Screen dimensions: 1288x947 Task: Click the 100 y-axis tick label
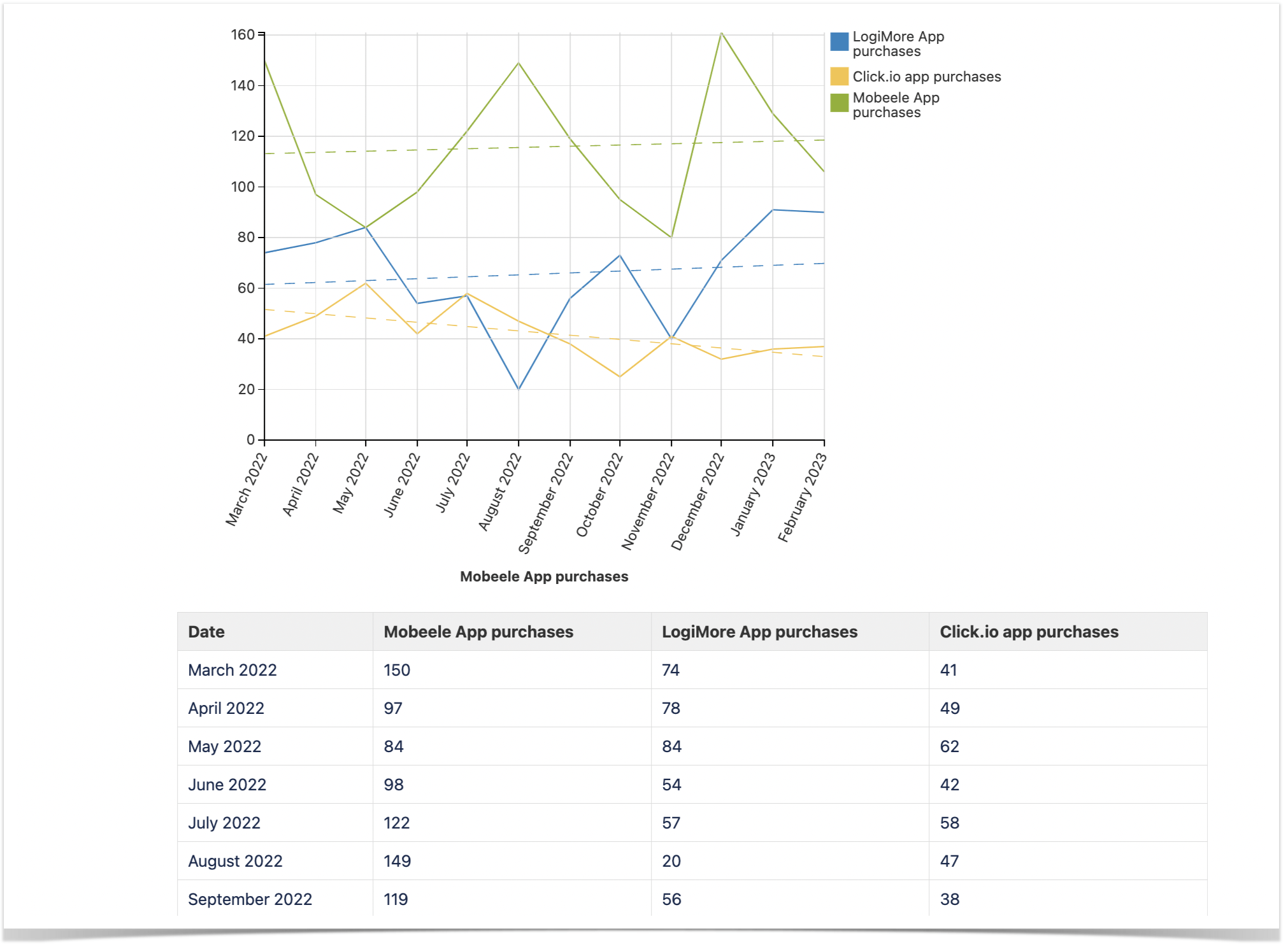tap(243, 187)
